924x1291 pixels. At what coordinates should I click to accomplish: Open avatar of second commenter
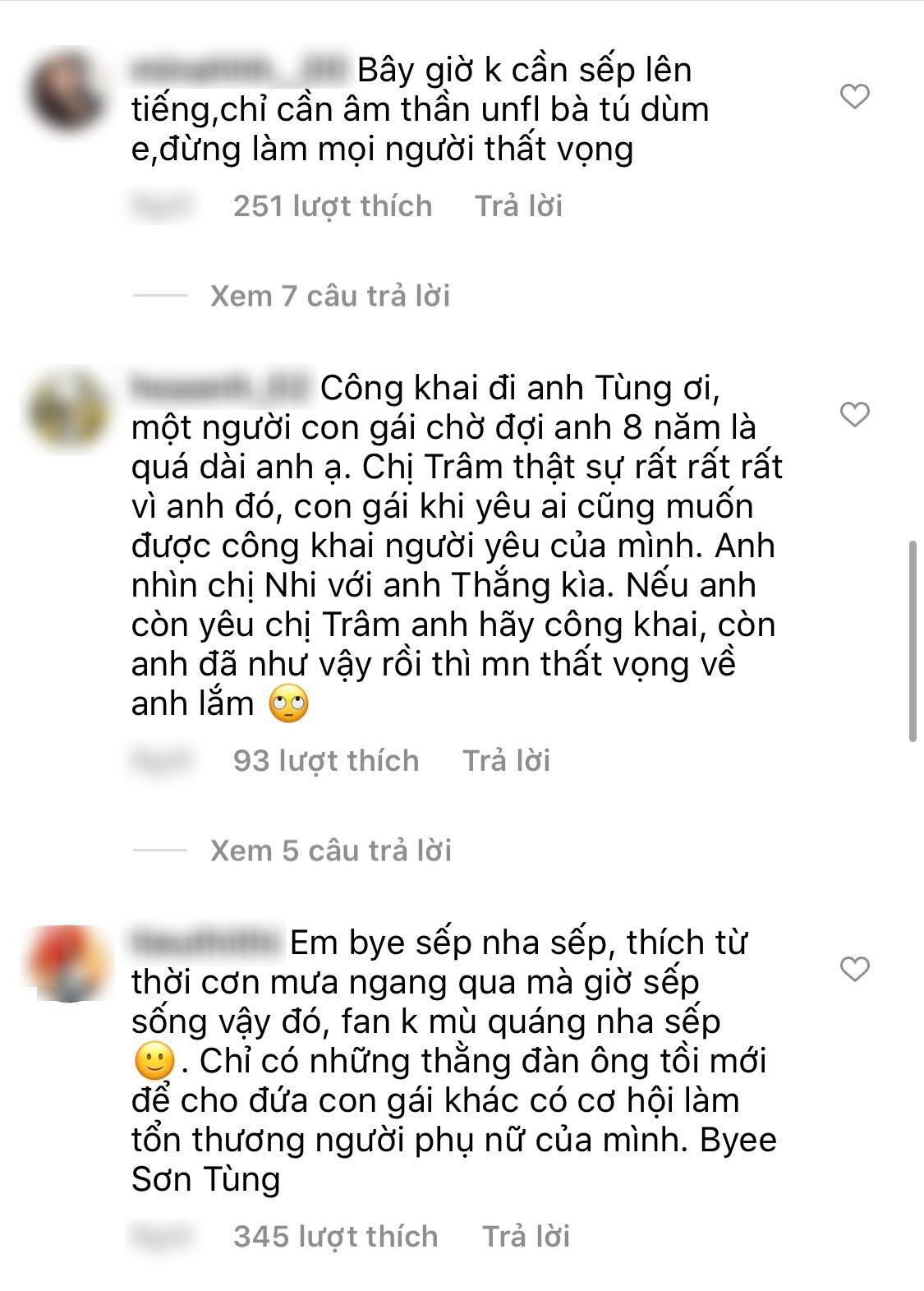(x=67, y=409)
